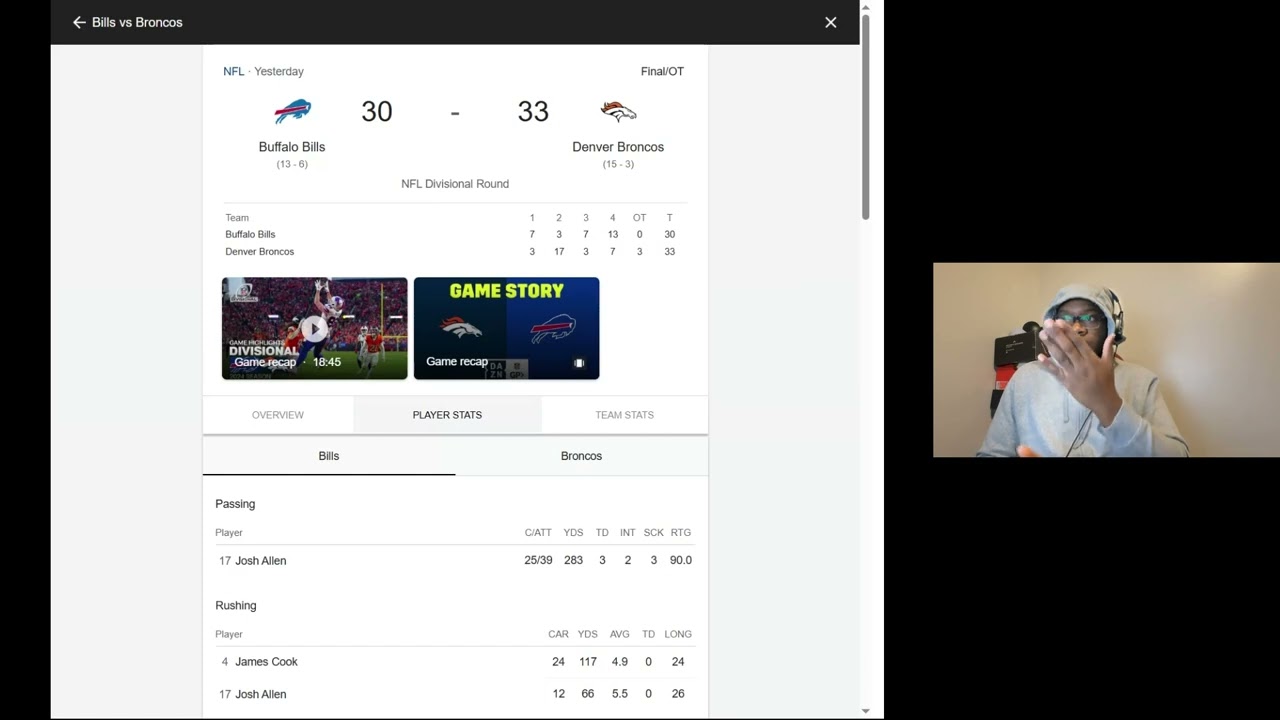The image size is (1280, 720).
Task: Click the C/ATT column header in Passing
Action: tap(538, 533)
